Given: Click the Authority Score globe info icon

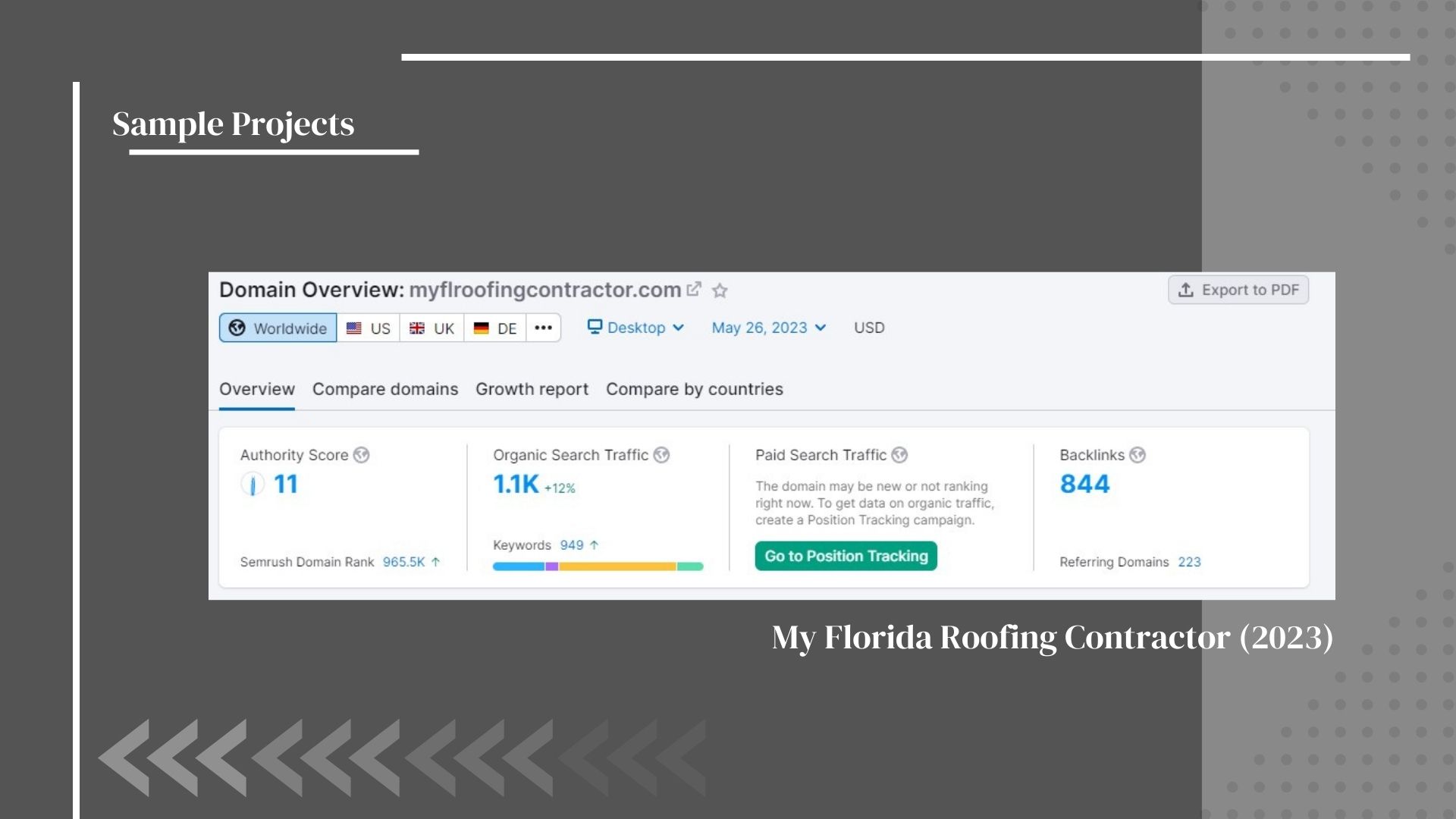Looking at the screenshot, I should pos(362,455).
